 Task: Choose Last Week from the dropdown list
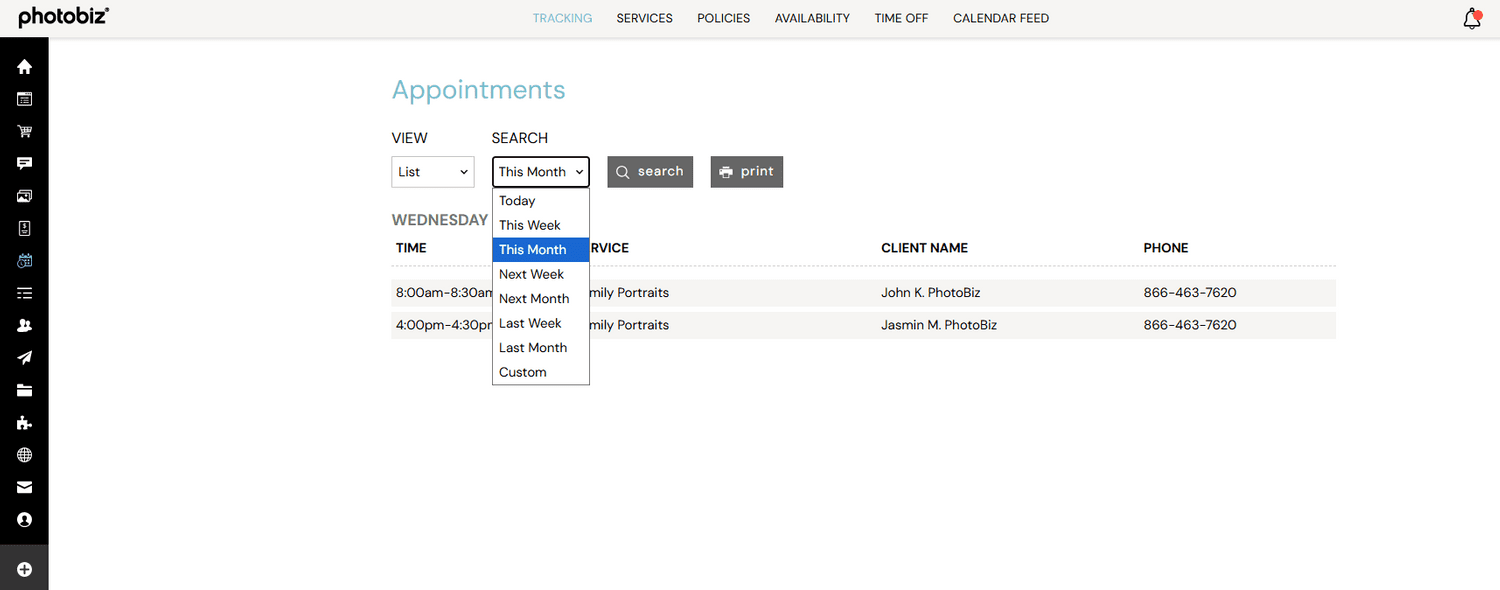540,323
